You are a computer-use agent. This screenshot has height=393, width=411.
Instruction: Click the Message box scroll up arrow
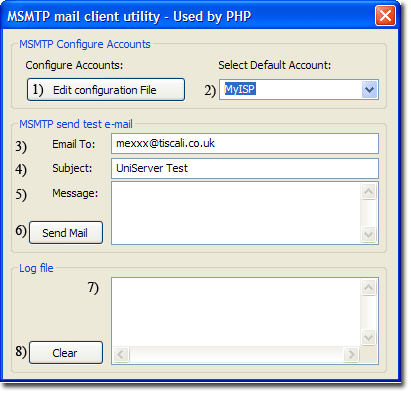pyautogui.click(x=369, y=192)
